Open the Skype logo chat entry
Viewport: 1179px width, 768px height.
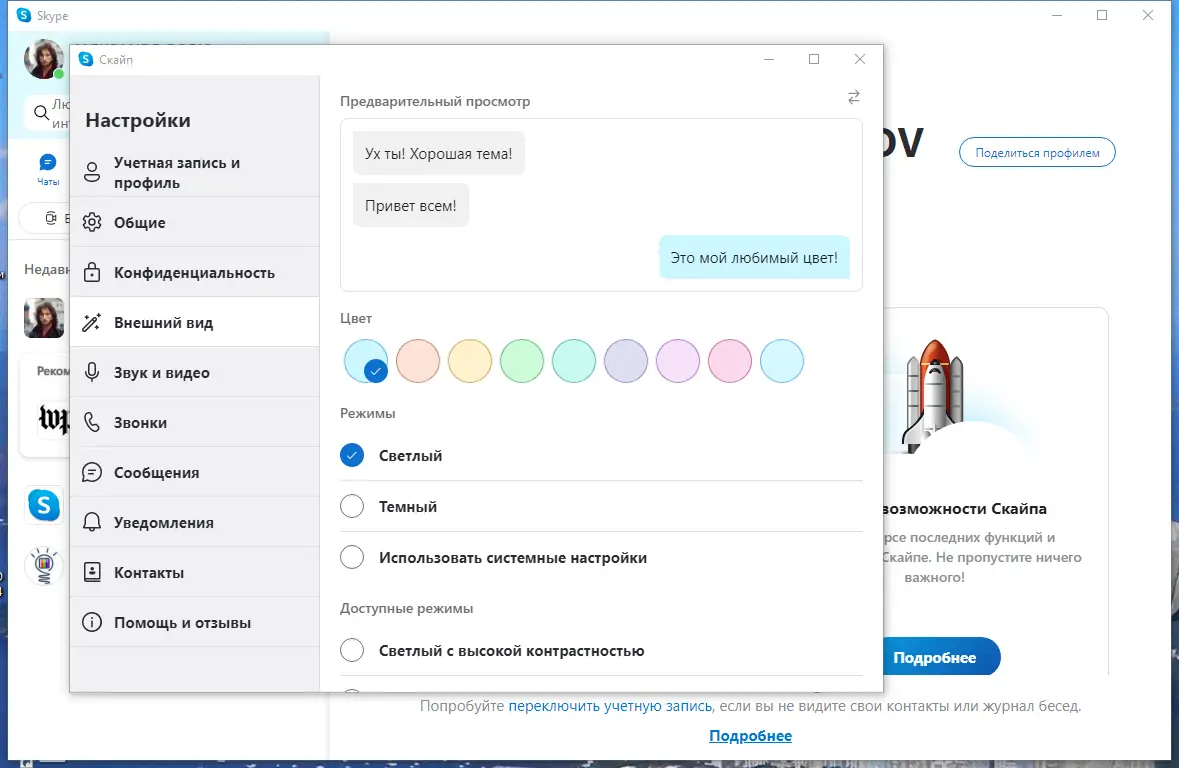44,505
